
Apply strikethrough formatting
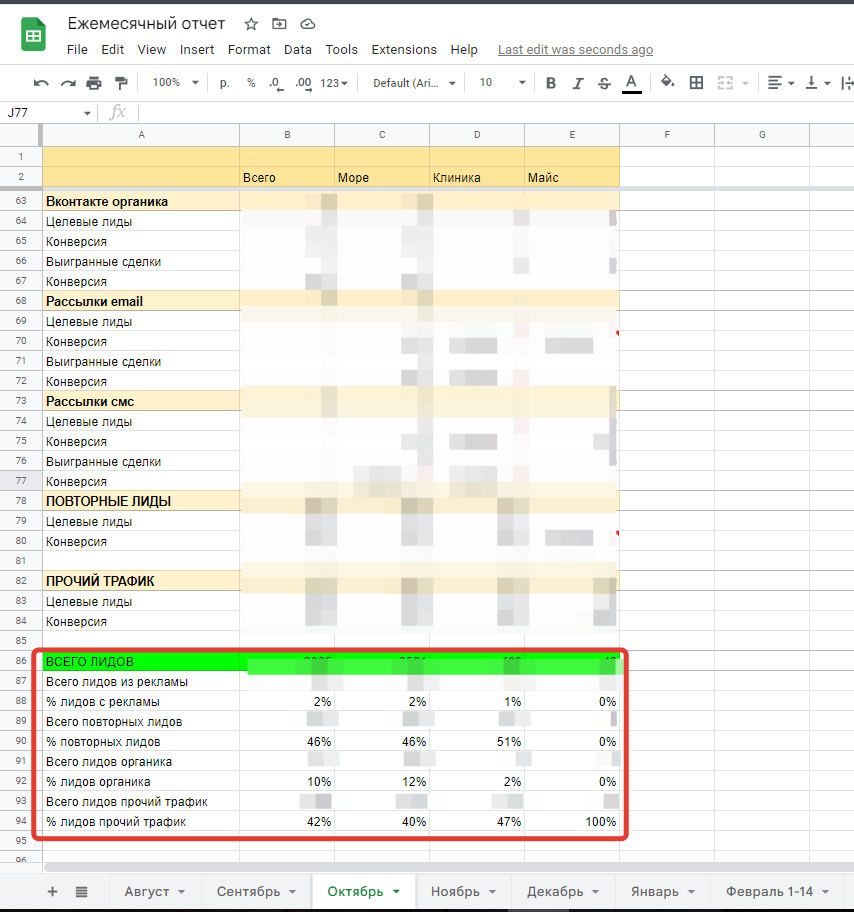pos(604,83)
